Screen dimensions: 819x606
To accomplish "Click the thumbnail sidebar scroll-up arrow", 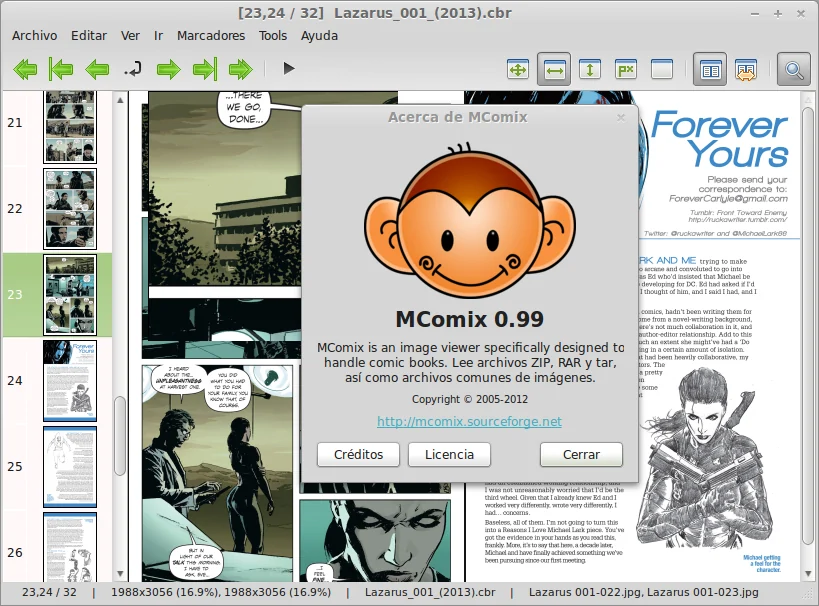I will pyautogui.click(x=120, y=99).
